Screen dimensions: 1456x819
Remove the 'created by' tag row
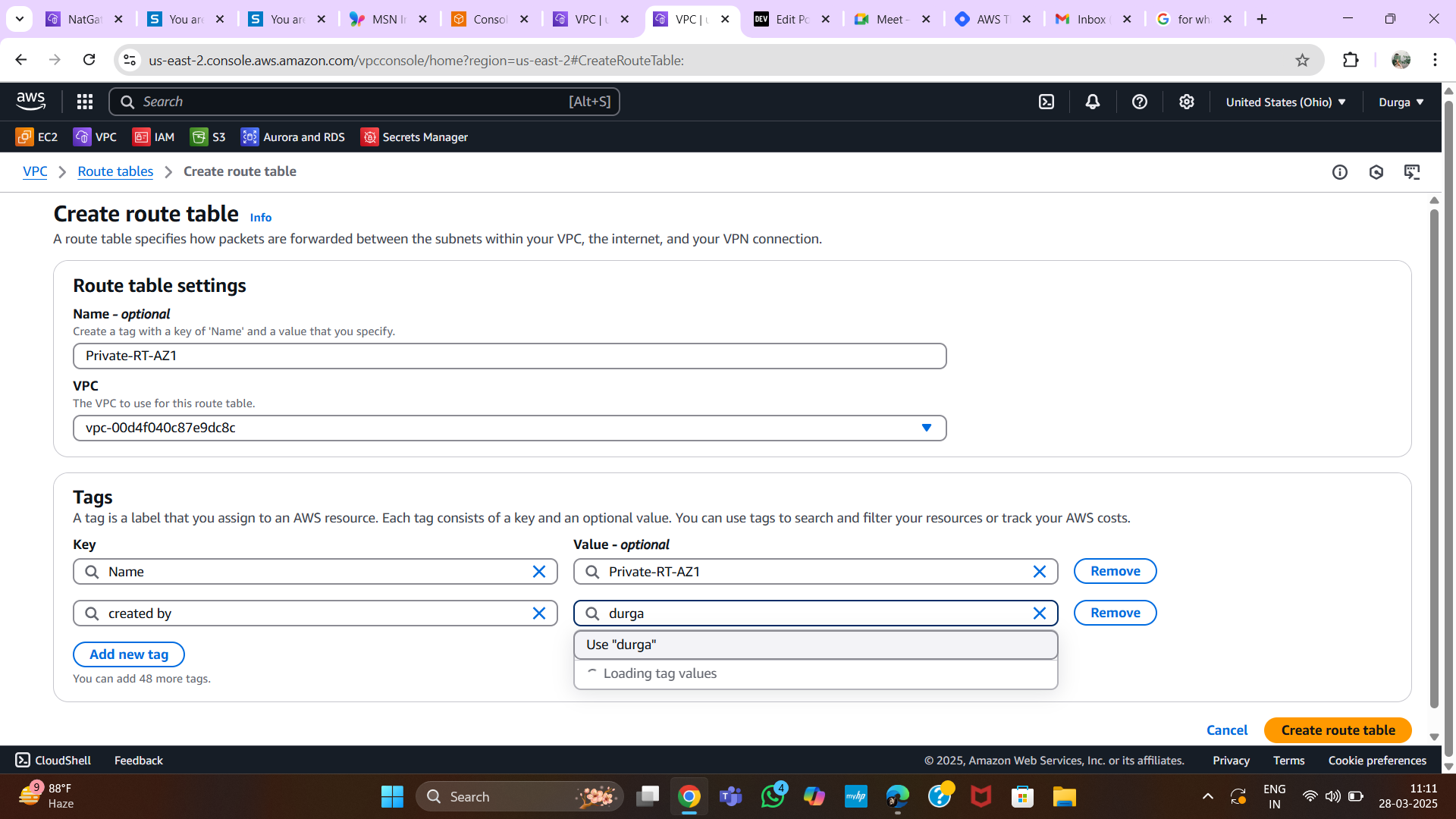(x=1115, y=613)
